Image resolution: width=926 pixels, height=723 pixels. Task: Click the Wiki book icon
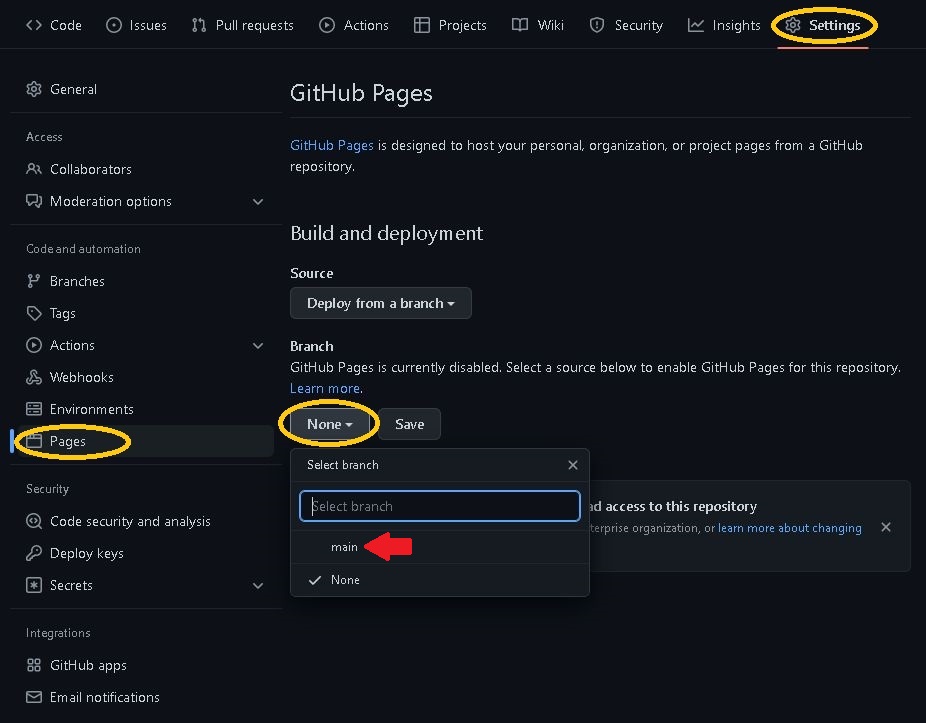[x=520, y=25]
